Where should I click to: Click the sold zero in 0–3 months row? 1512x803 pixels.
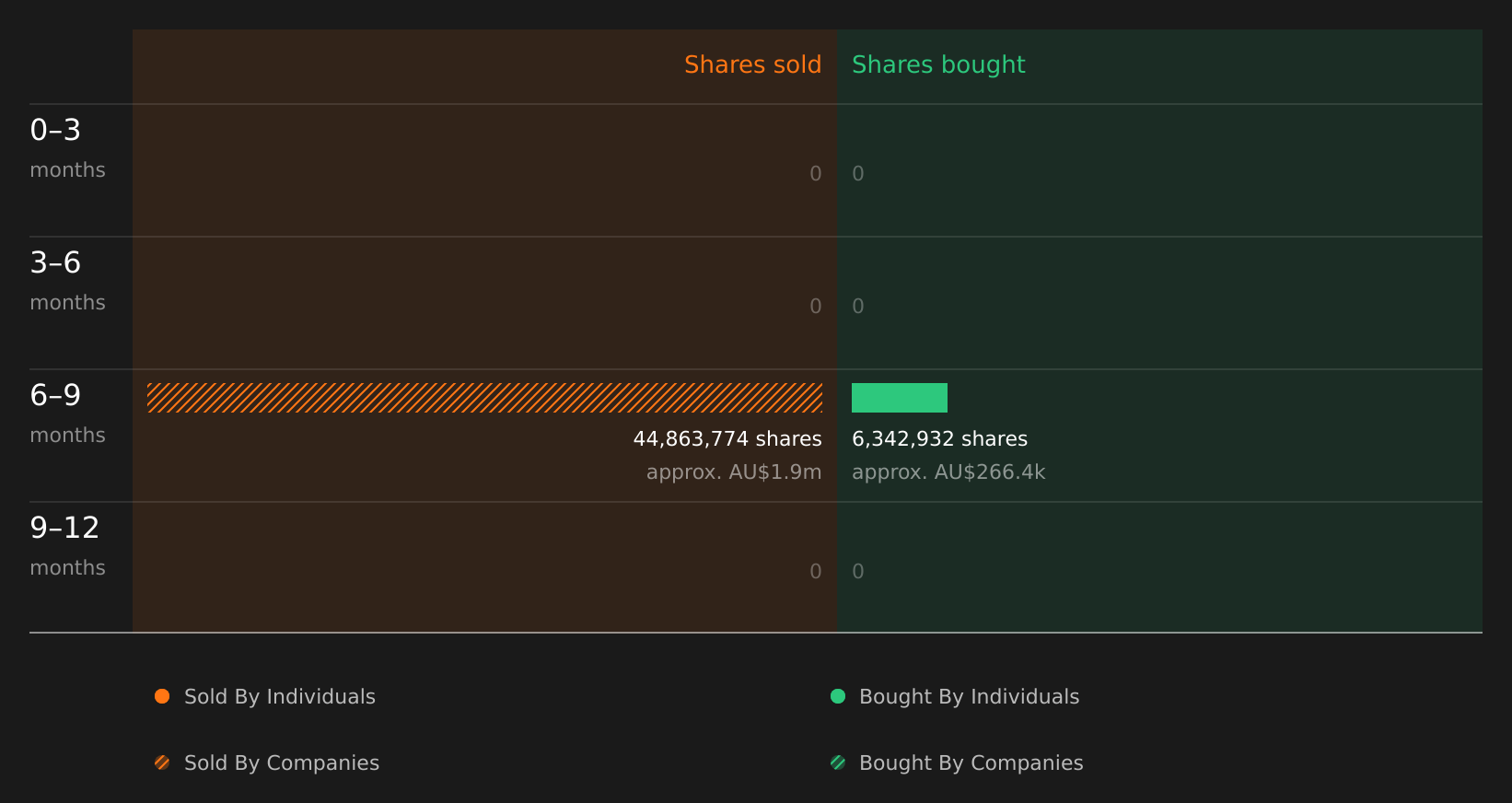tap(816, 174)
